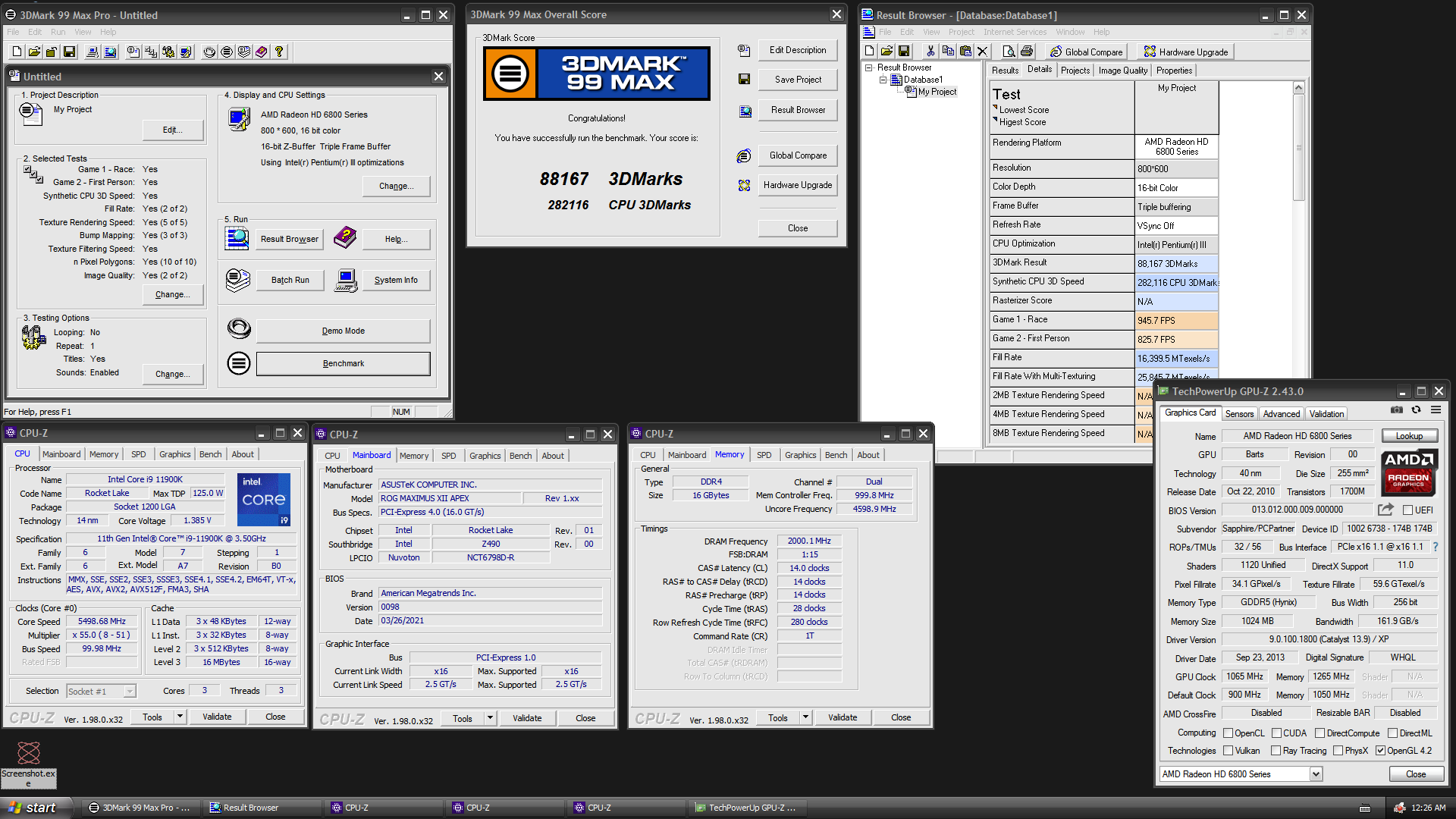The image size is (1456, 819).
Task: Toggle DirectML checkbox in GPU-Z
Action: (x=1392, y=733)
